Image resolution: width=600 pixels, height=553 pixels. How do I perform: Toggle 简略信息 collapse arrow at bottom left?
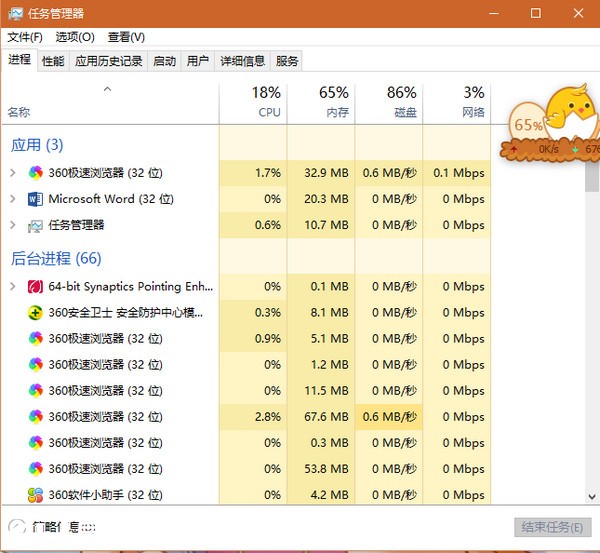(x=16, y=527)
